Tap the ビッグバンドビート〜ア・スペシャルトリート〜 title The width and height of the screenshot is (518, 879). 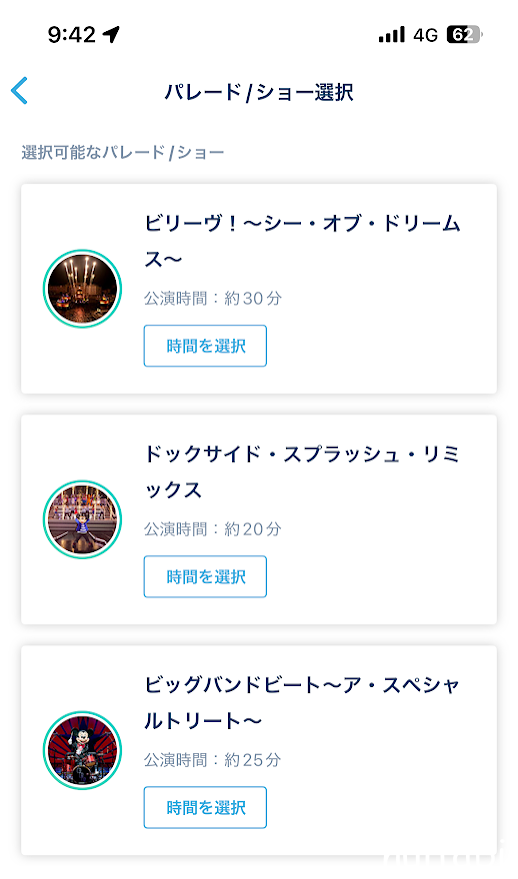[x=302, y=702]
